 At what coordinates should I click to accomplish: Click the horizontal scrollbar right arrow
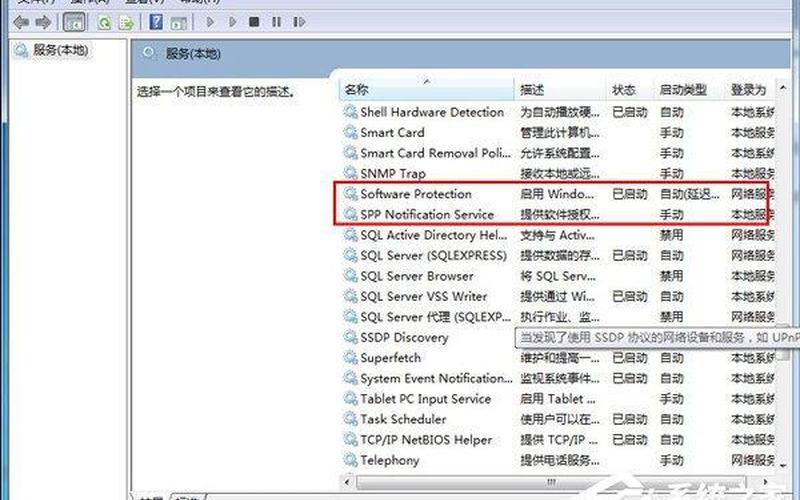tap(765, 481)
